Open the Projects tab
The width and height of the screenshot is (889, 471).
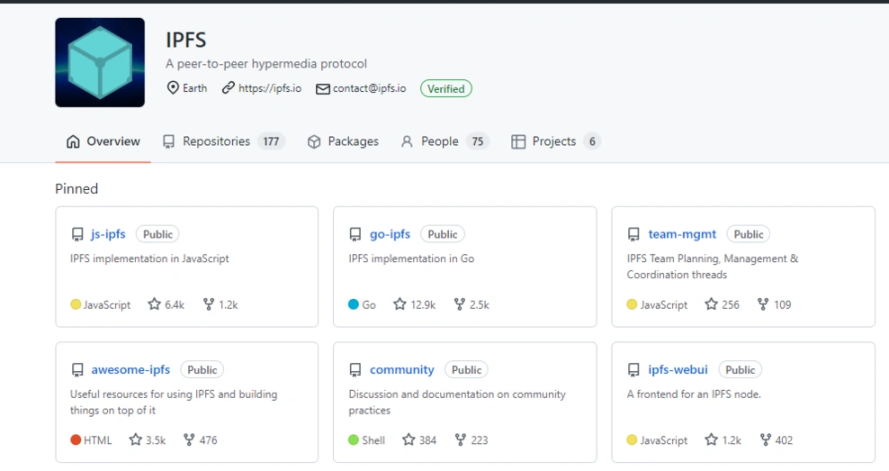[x=553, y=142]
